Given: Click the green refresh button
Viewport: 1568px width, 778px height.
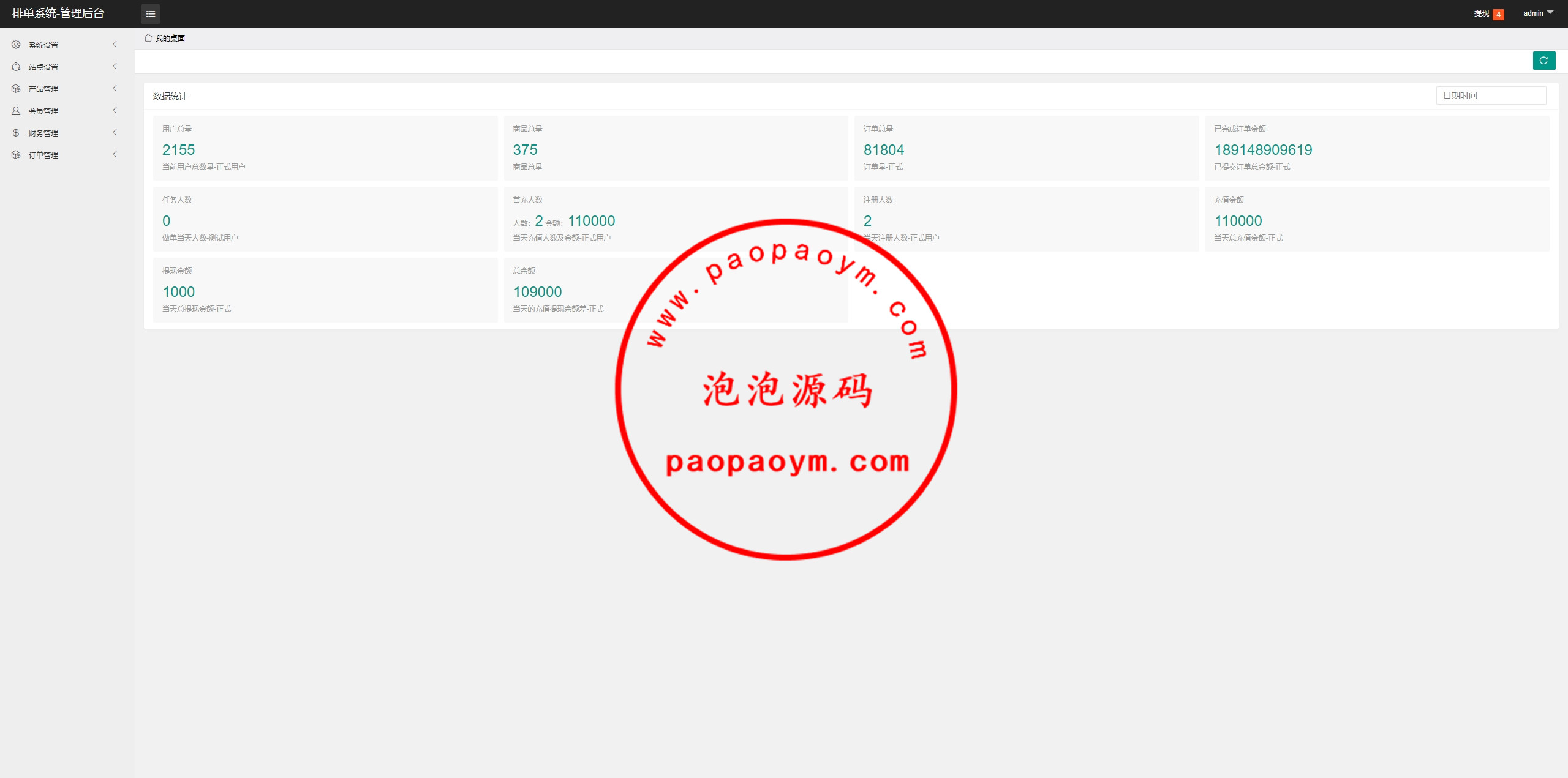Looking at the screenshot, I should coord(1543,61).
